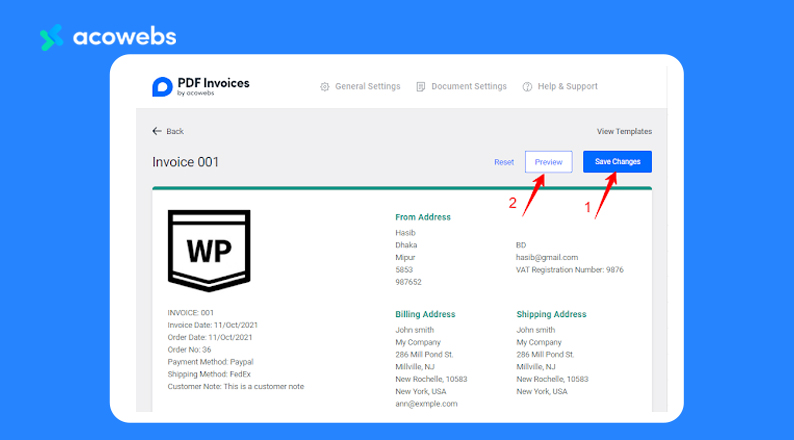Click the acowebs brand name text
The image size is (794, 440).
pyautogui.click(x=125, y=37)
